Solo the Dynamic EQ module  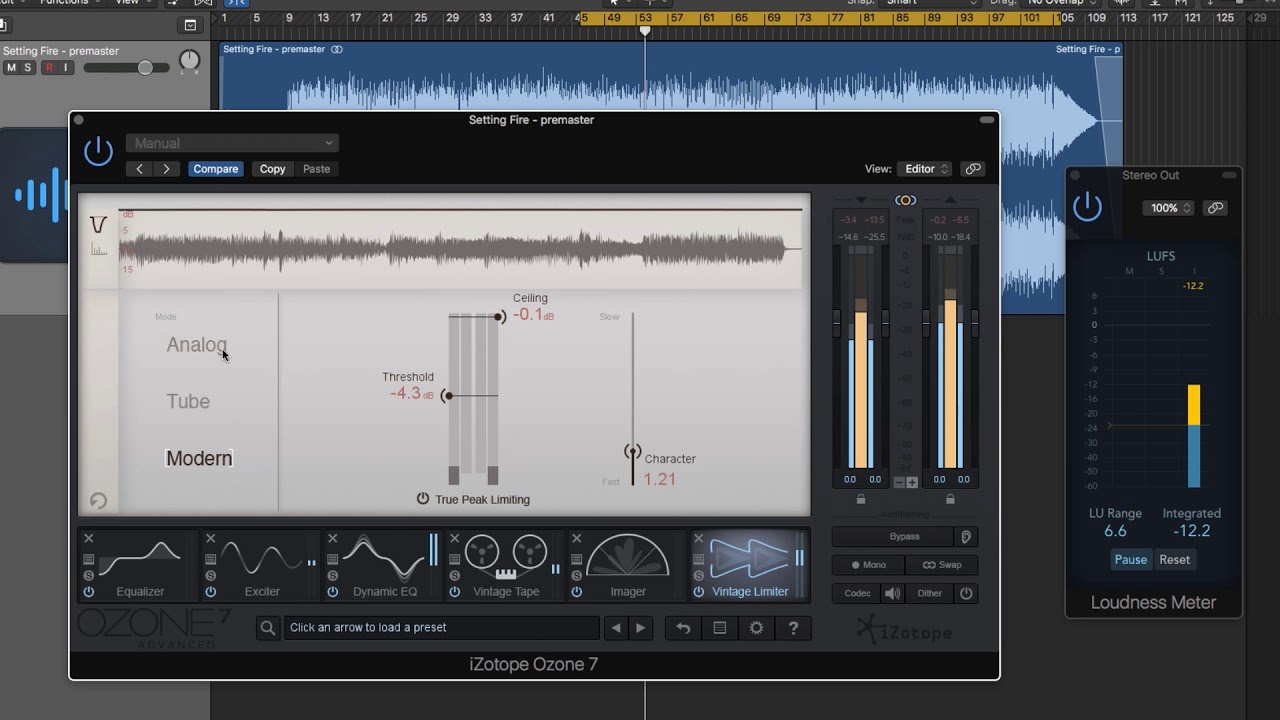tap(333, 576)
